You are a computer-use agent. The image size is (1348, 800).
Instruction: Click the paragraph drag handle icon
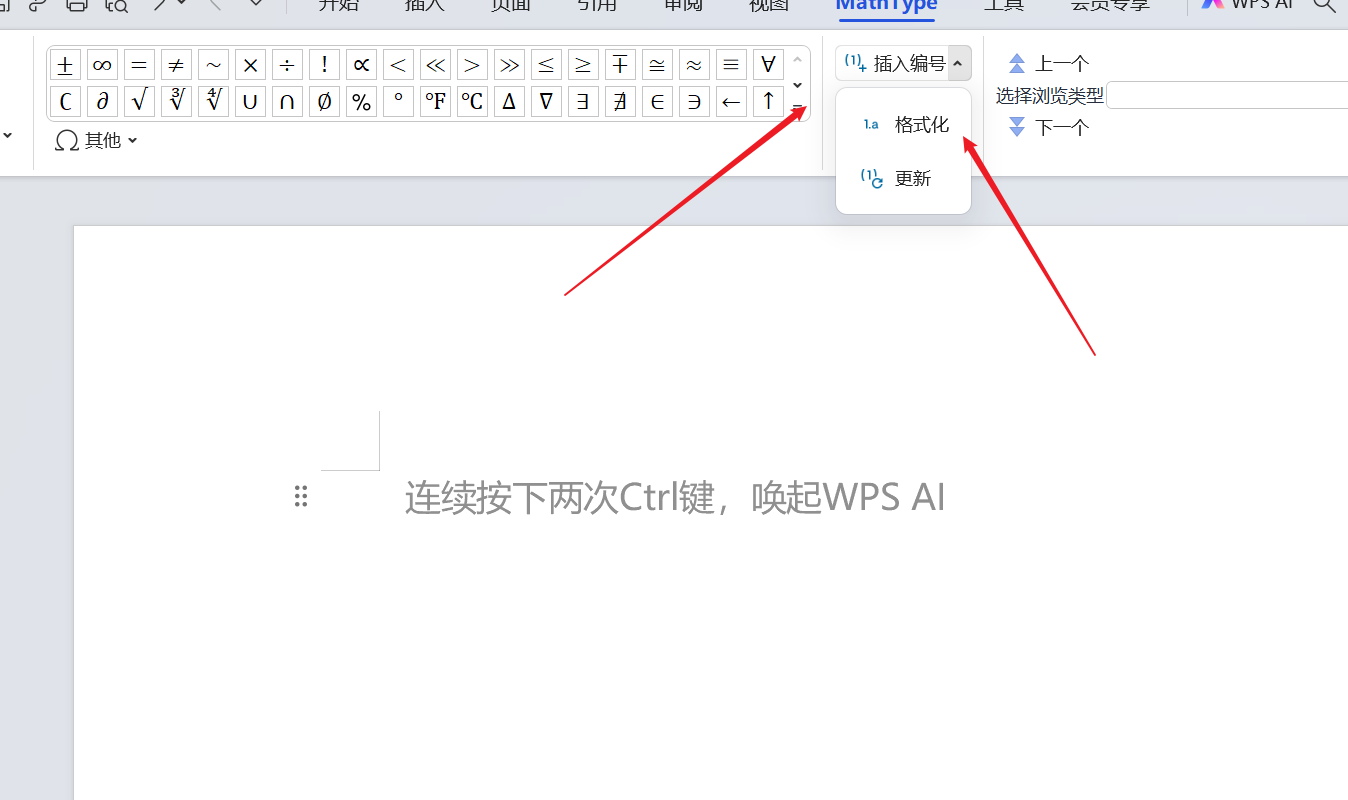click(301, 496)
